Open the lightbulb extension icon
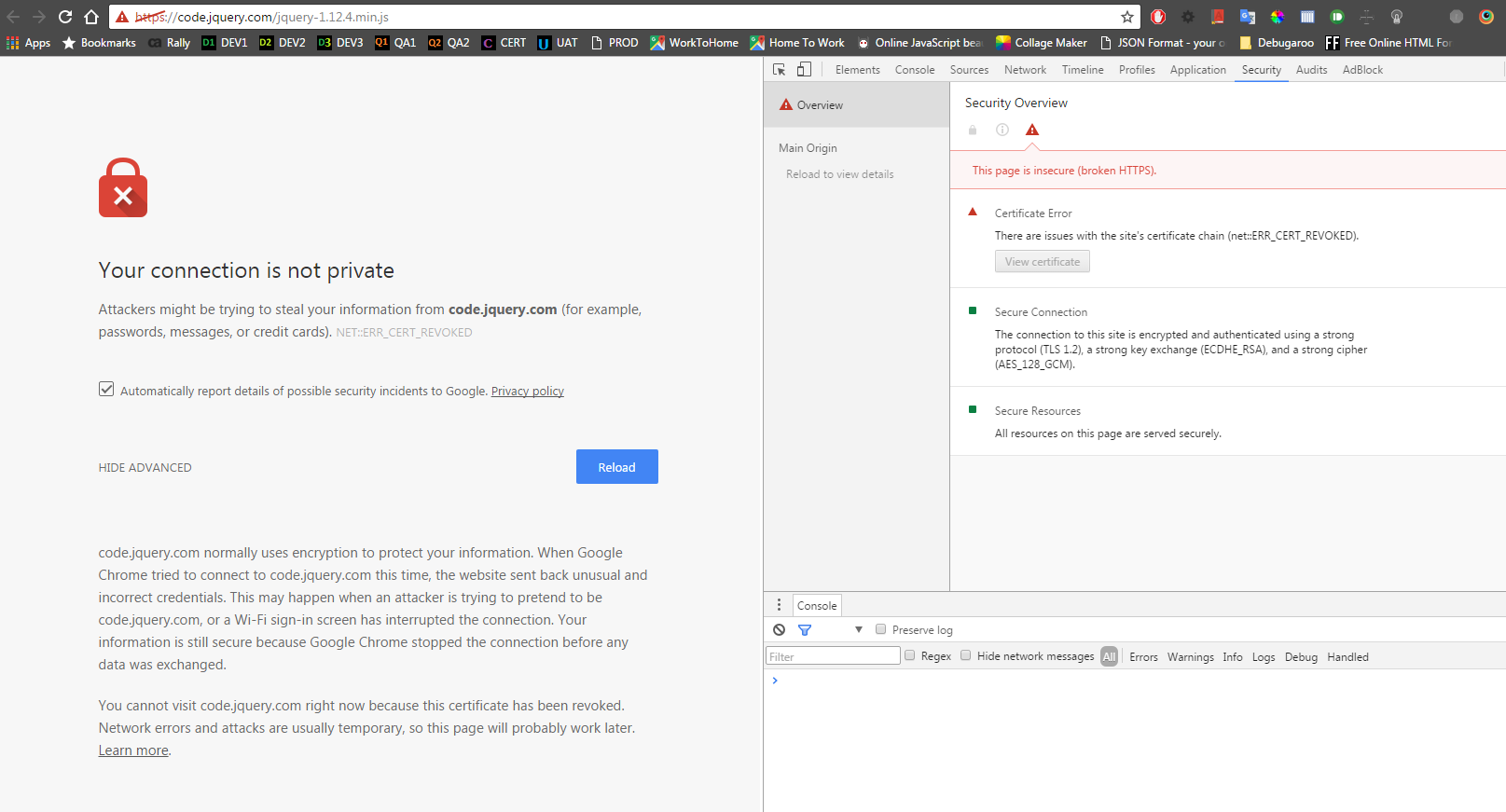 click(x=1397, y=17)
